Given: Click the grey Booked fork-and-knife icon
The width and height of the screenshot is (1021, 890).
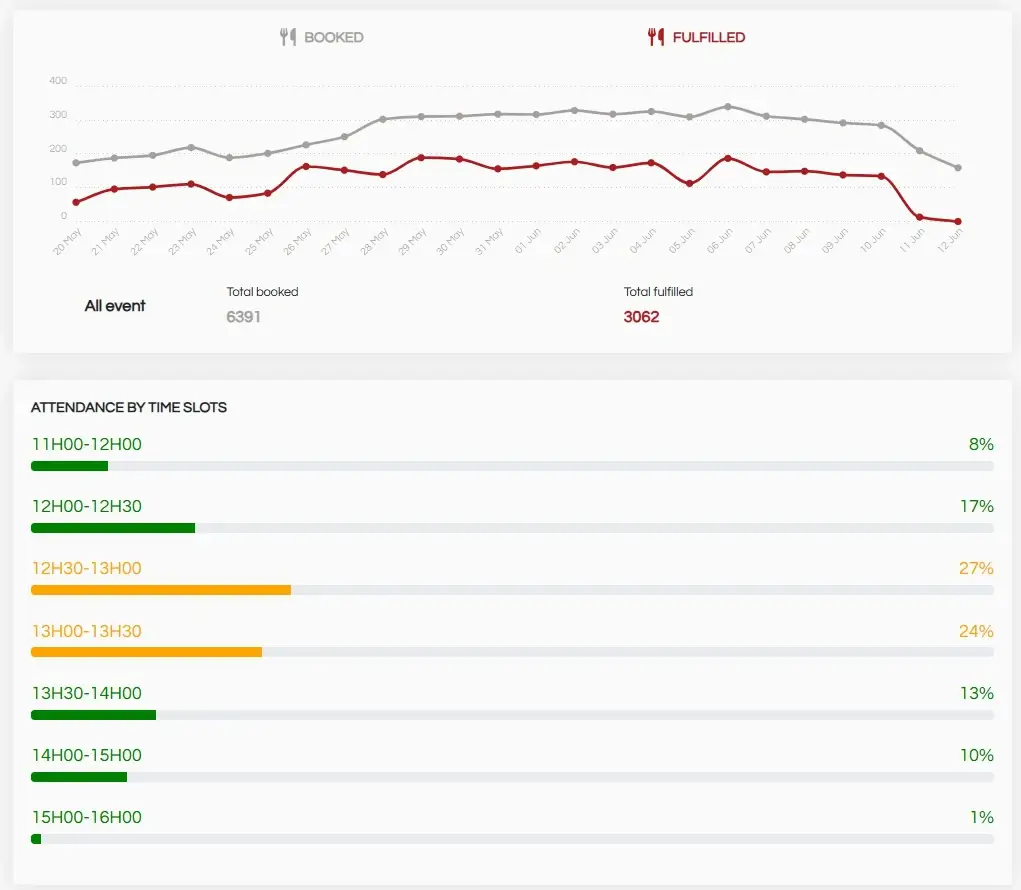Looking at the screenshot, I should pyautogui.click(x=288, y=37).
